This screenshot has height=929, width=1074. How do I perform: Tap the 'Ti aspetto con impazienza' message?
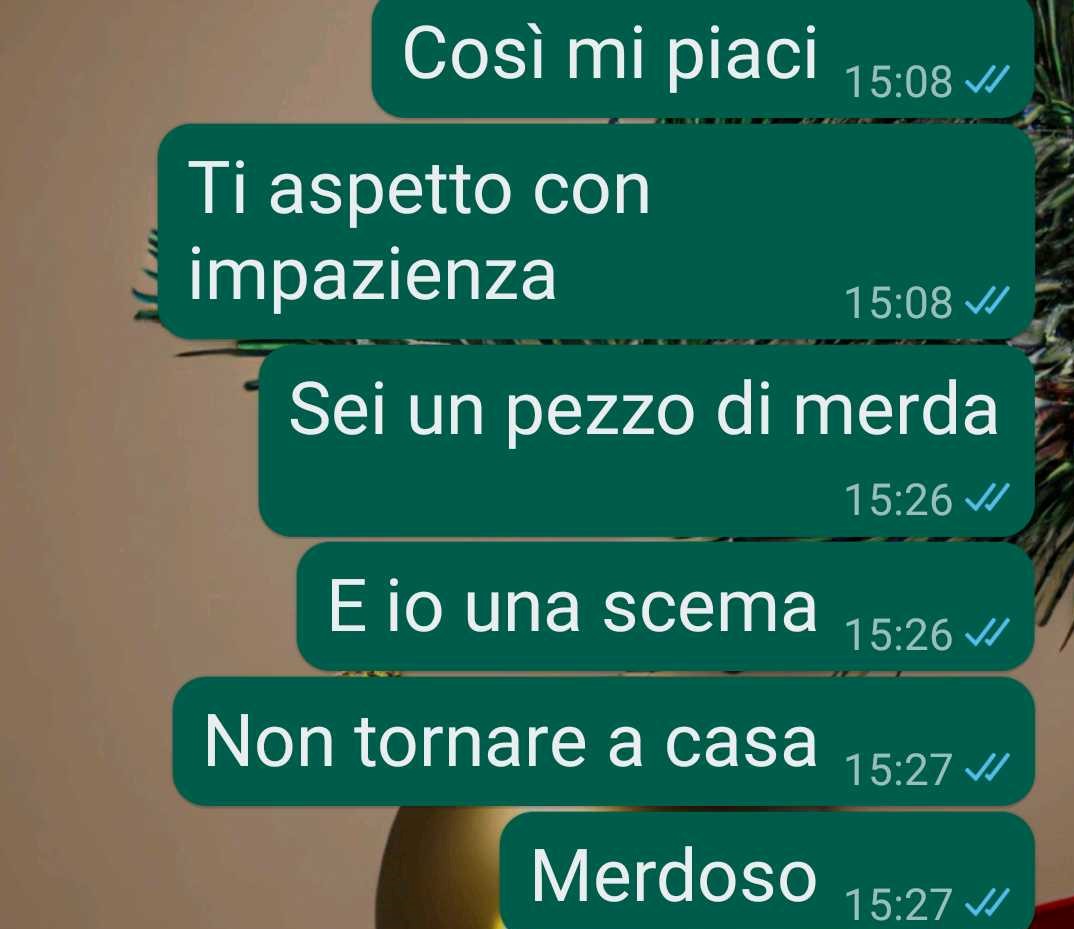(596, 232)
